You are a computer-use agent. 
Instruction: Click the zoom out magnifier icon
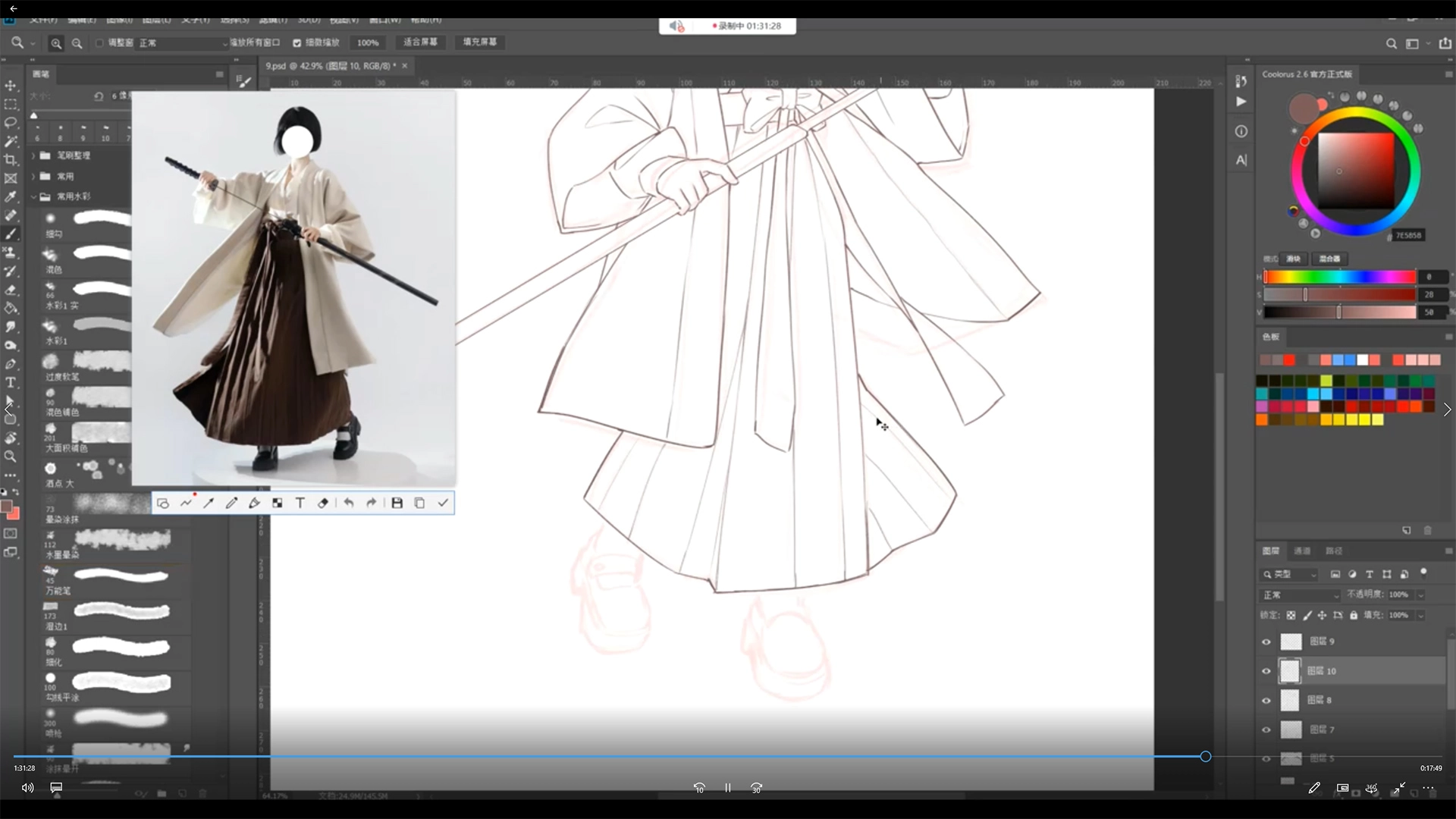click(x=77, y=43)
